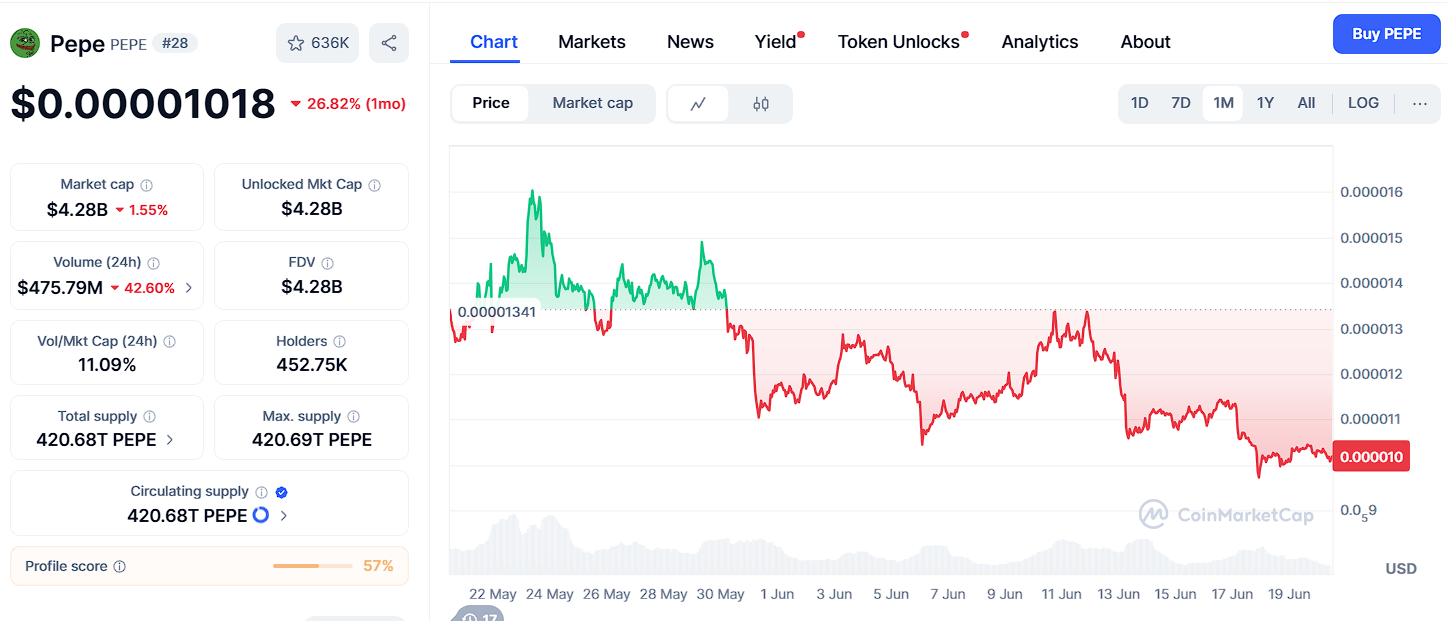Open chart more options ellipsis
1447x621 pixels.
pyautogui.click(x=1420, y=103)
